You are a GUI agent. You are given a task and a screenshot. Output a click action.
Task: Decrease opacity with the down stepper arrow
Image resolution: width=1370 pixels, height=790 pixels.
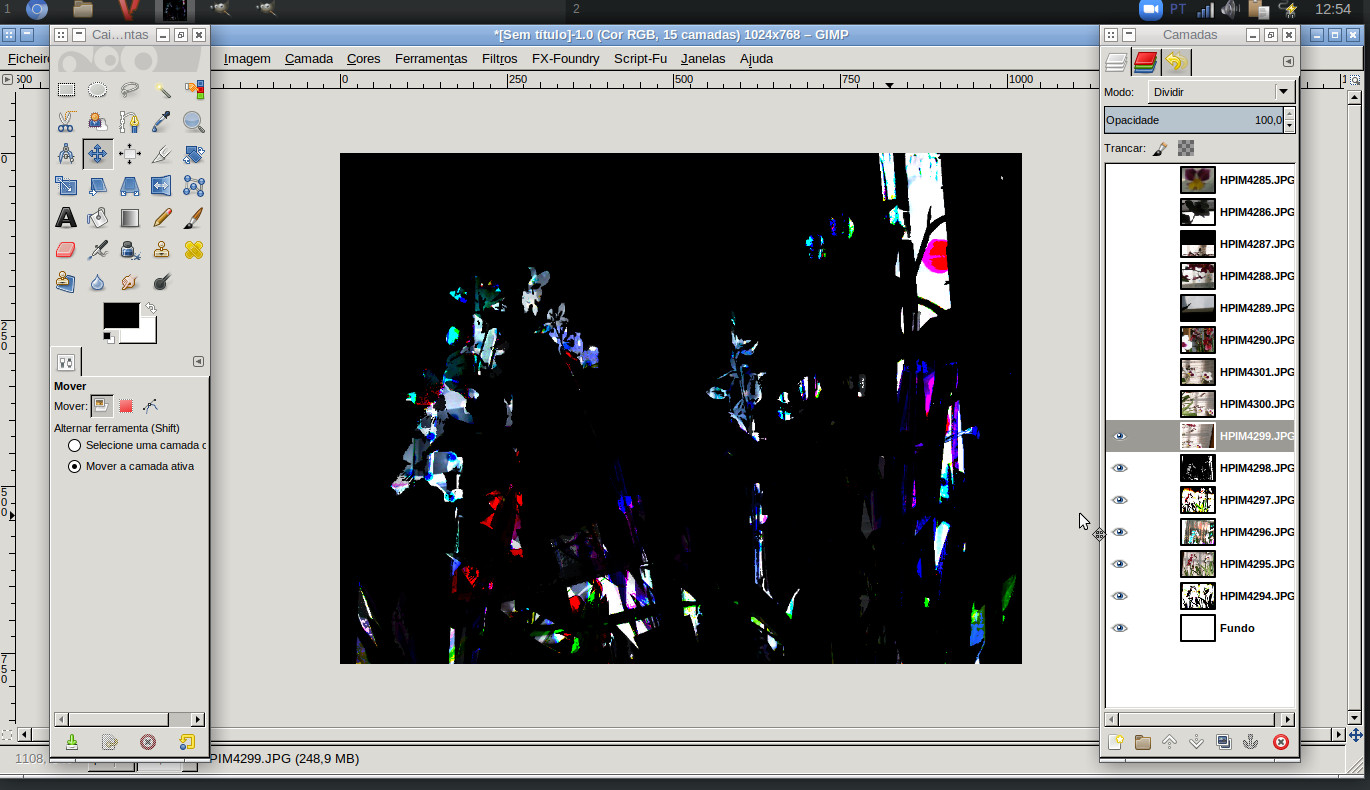pyautogui.click(x=1289, y=126)
